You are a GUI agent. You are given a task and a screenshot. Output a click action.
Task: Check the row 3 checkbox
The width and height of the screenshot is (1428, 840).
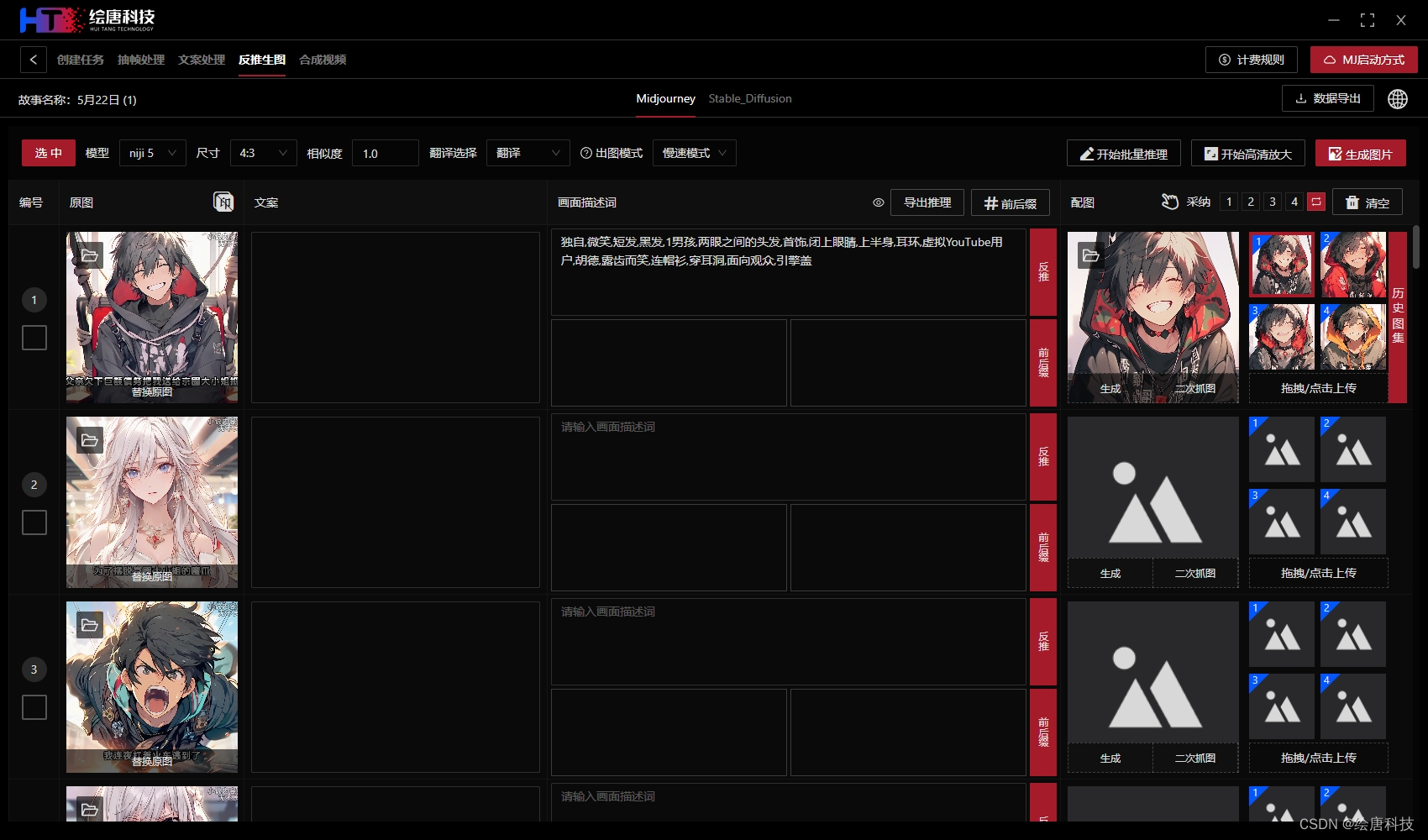tap(34, 707)
